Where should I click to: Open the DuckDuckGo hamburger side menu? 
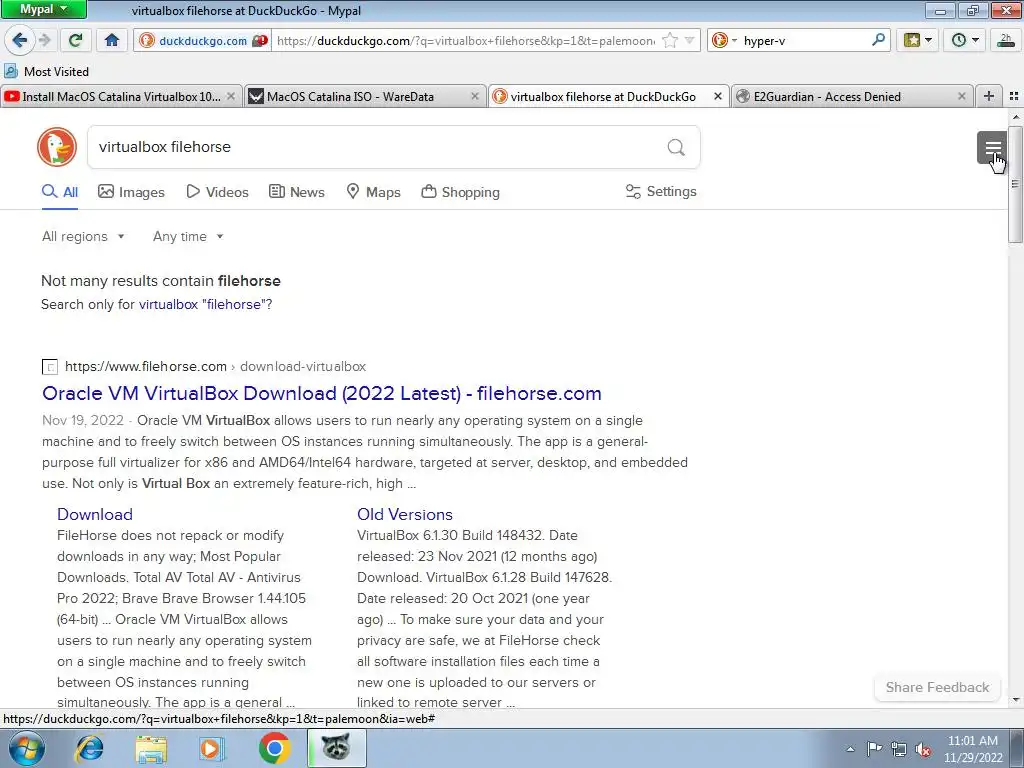pos(993,147)
